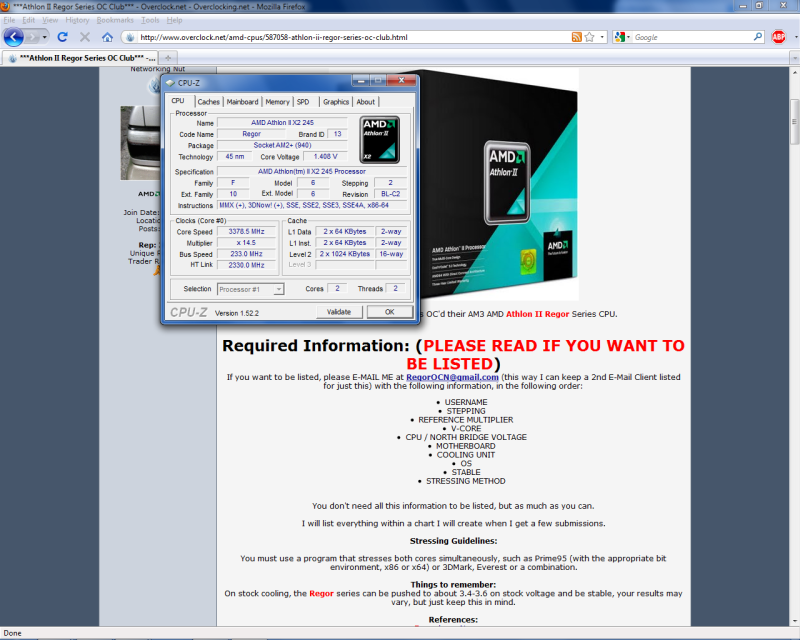Click the Code Name value Regor

pos(251,134)
